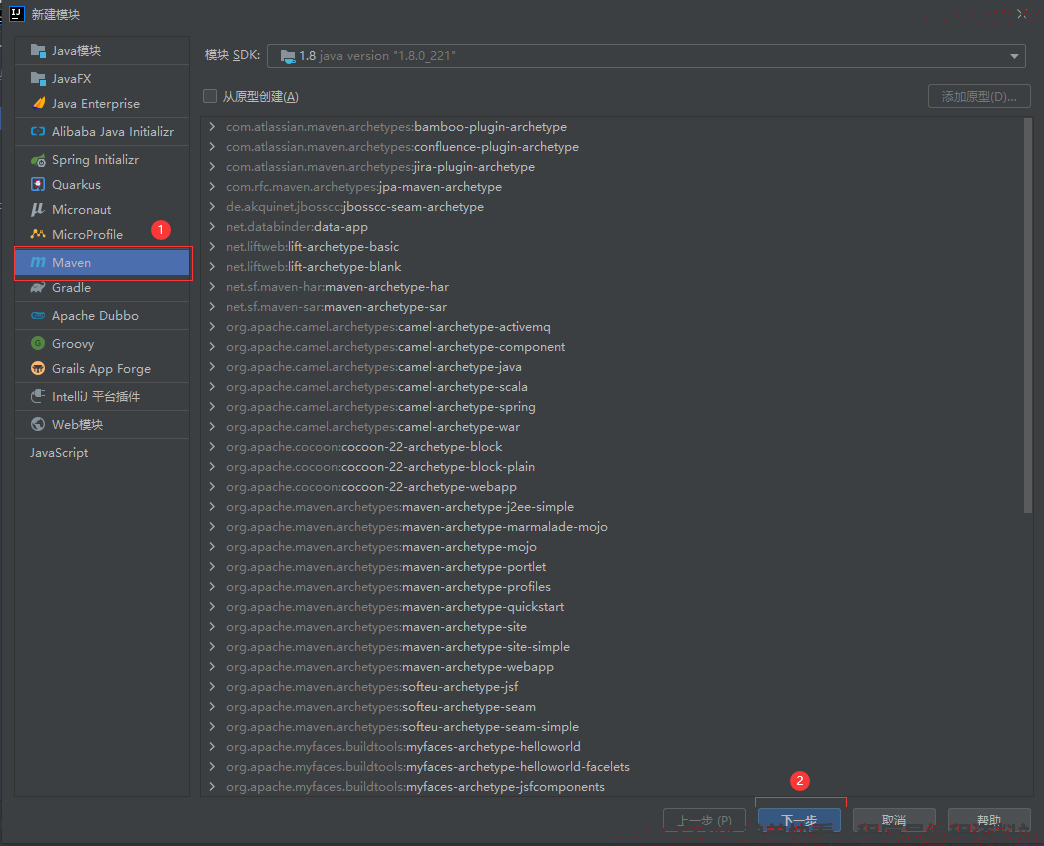
Task: Click the MicroProfile icon
Action: coord(38,234)
